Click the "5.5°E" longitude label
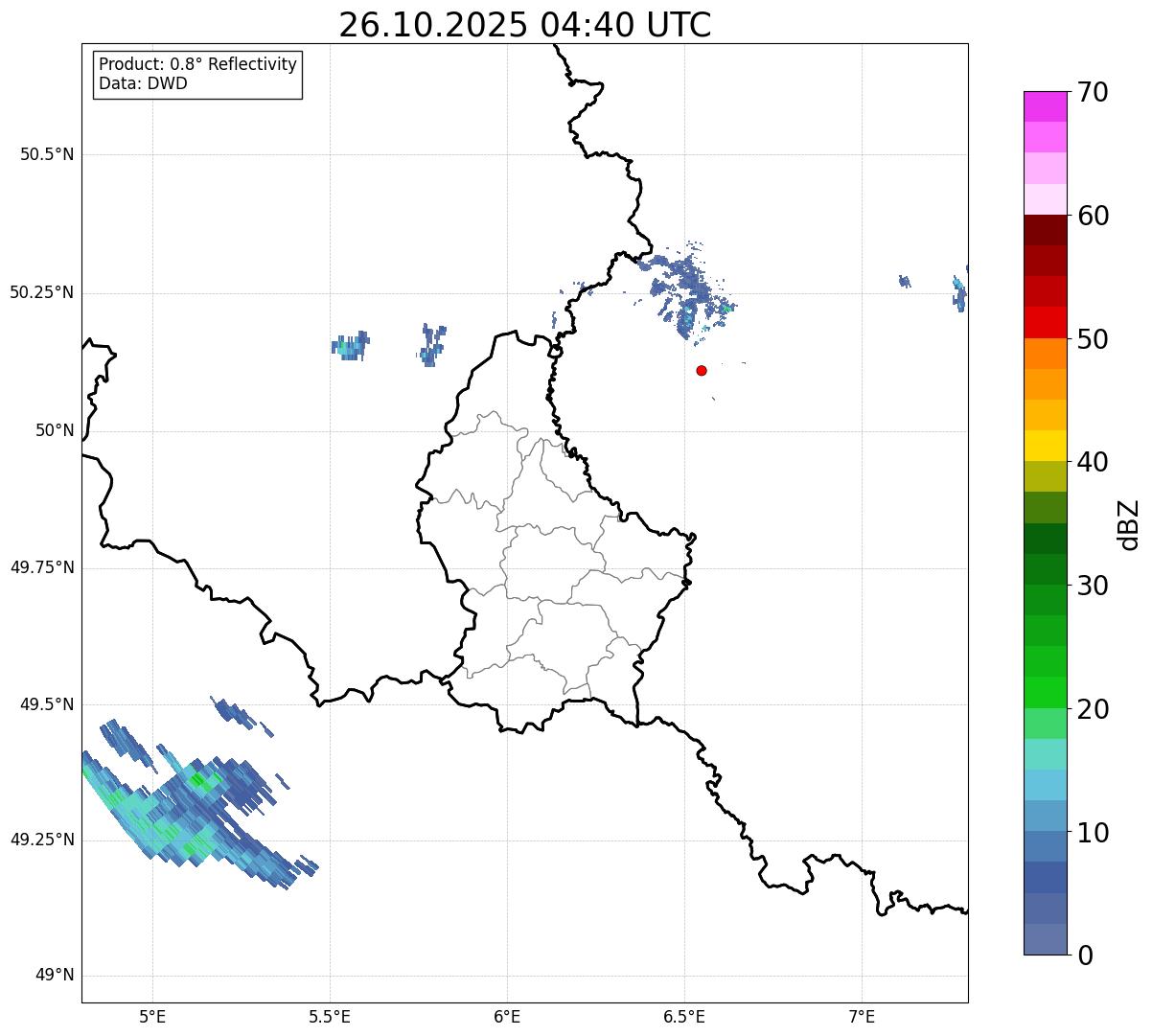 tap(330, 1017)
